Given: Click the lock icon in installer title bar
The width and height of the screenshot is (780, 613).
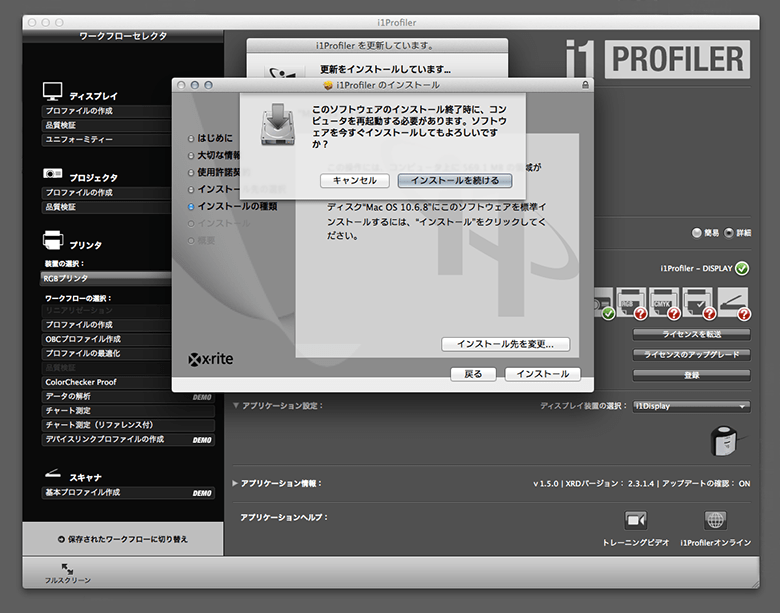Looking at the screenshot, I should [x=585, y=85].
